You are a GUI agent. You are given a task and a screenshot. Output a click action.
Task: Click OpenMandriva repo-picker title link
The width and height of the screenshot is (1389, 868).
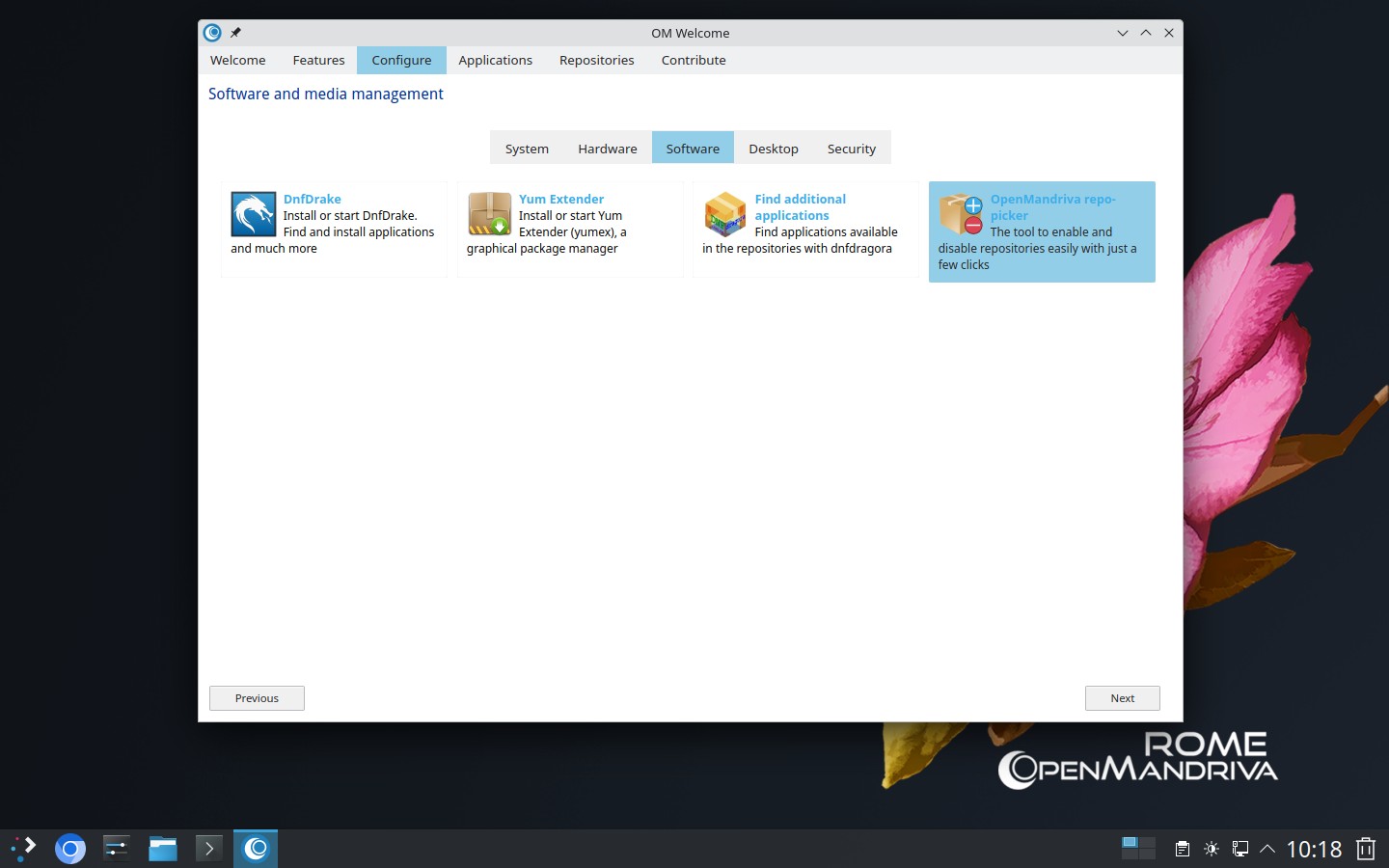[1052, 207]
